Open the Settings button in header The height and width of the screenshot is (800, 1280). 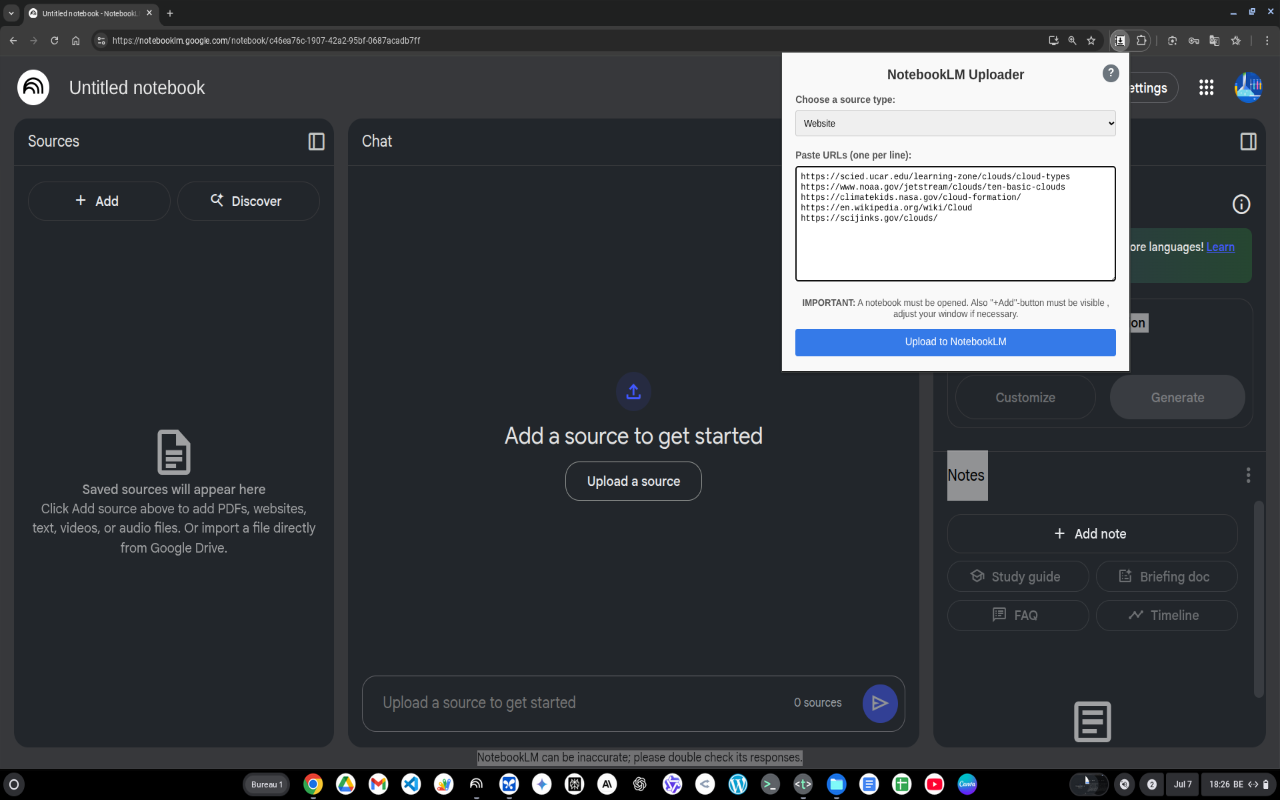coord(1152,88)
